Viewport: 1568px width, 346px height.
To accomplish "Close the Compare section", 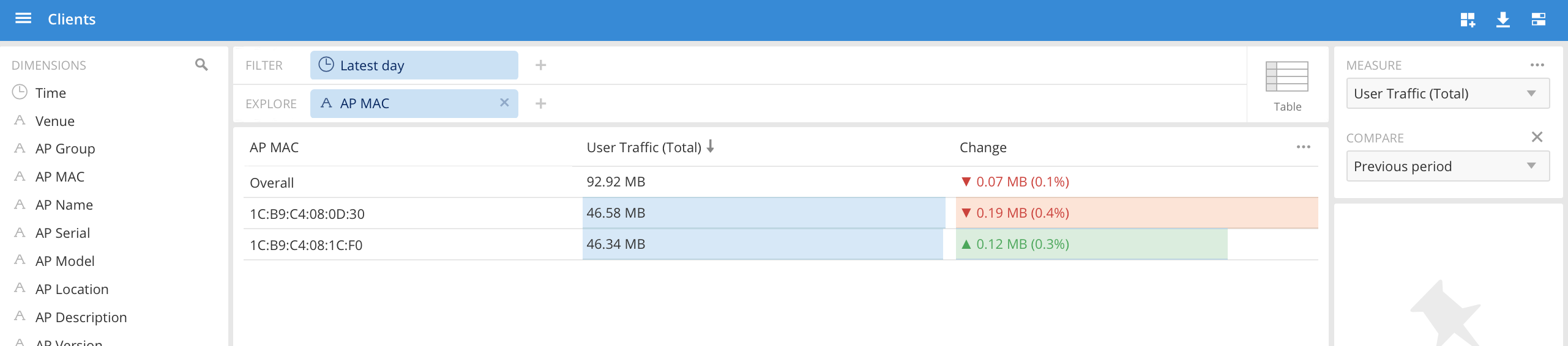I will point(1537,137).
